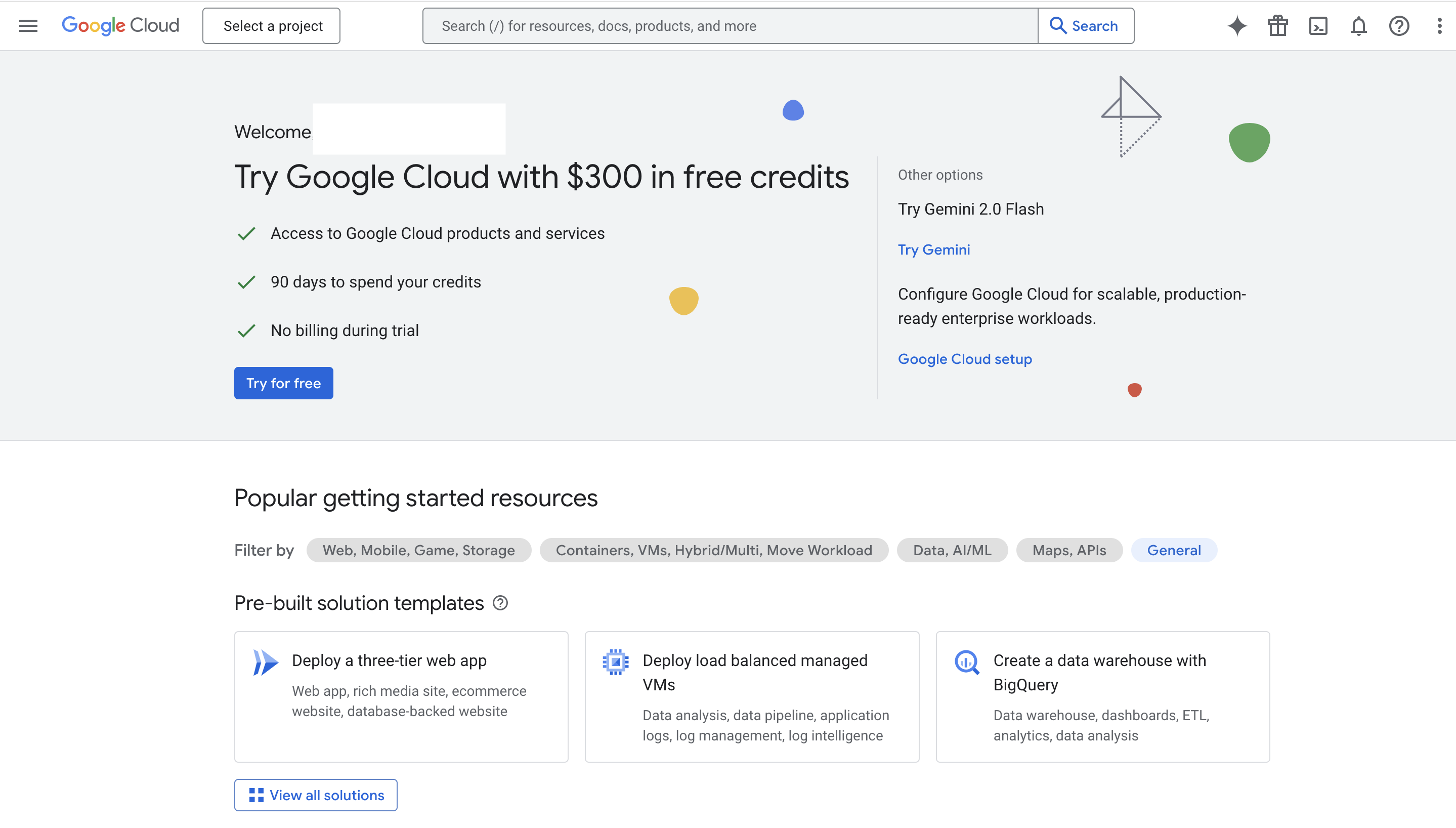This screenshot has height=828, width=1456.
Task: Click the Google Cloud logo
Action: pos(120,26)
